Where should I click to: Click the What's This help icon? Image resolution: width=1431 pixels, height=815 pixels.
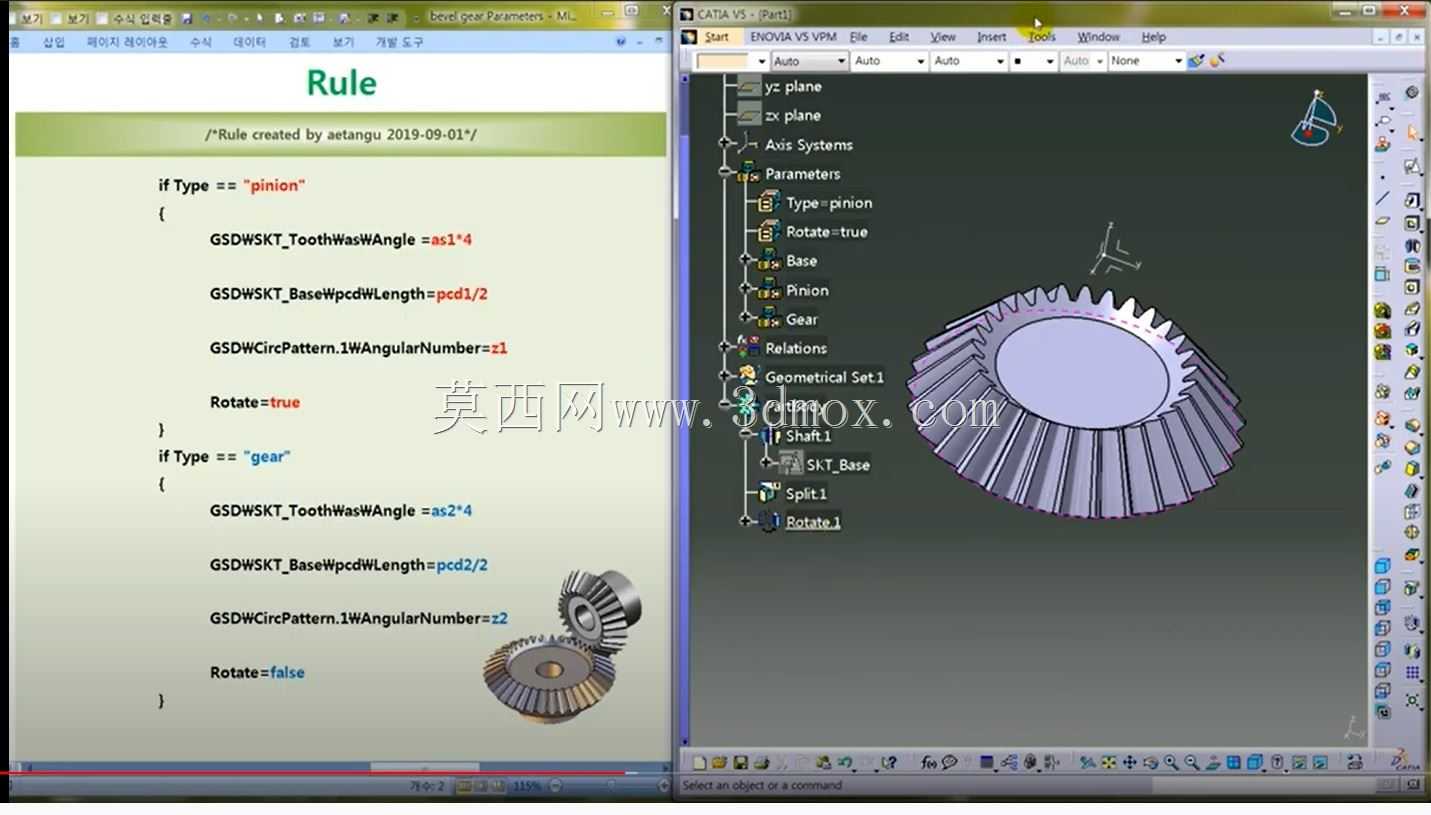pos(890,763)
